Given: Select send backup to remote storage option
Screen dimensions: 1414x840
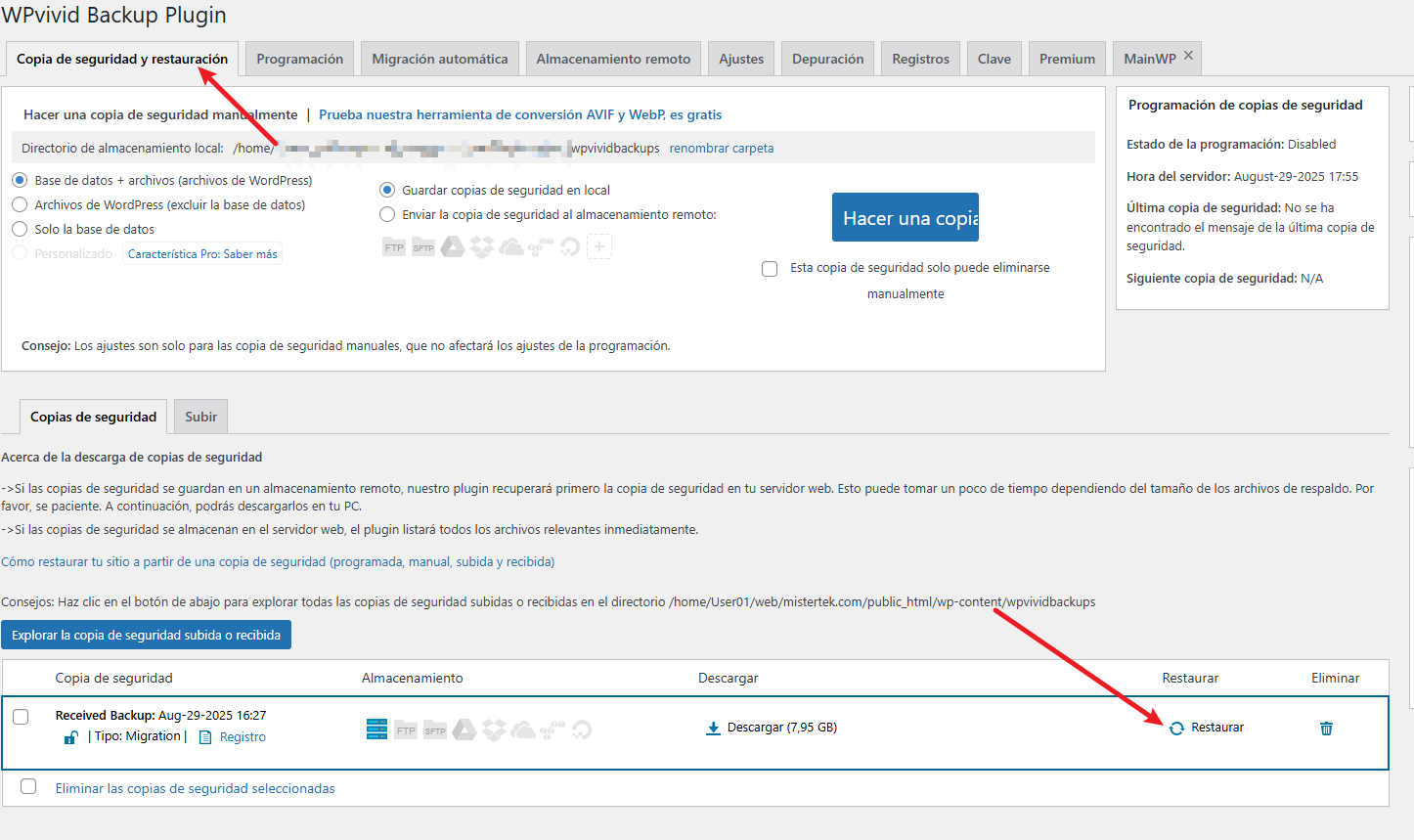Looking at the screenshot, I should (x=387, y=214).
